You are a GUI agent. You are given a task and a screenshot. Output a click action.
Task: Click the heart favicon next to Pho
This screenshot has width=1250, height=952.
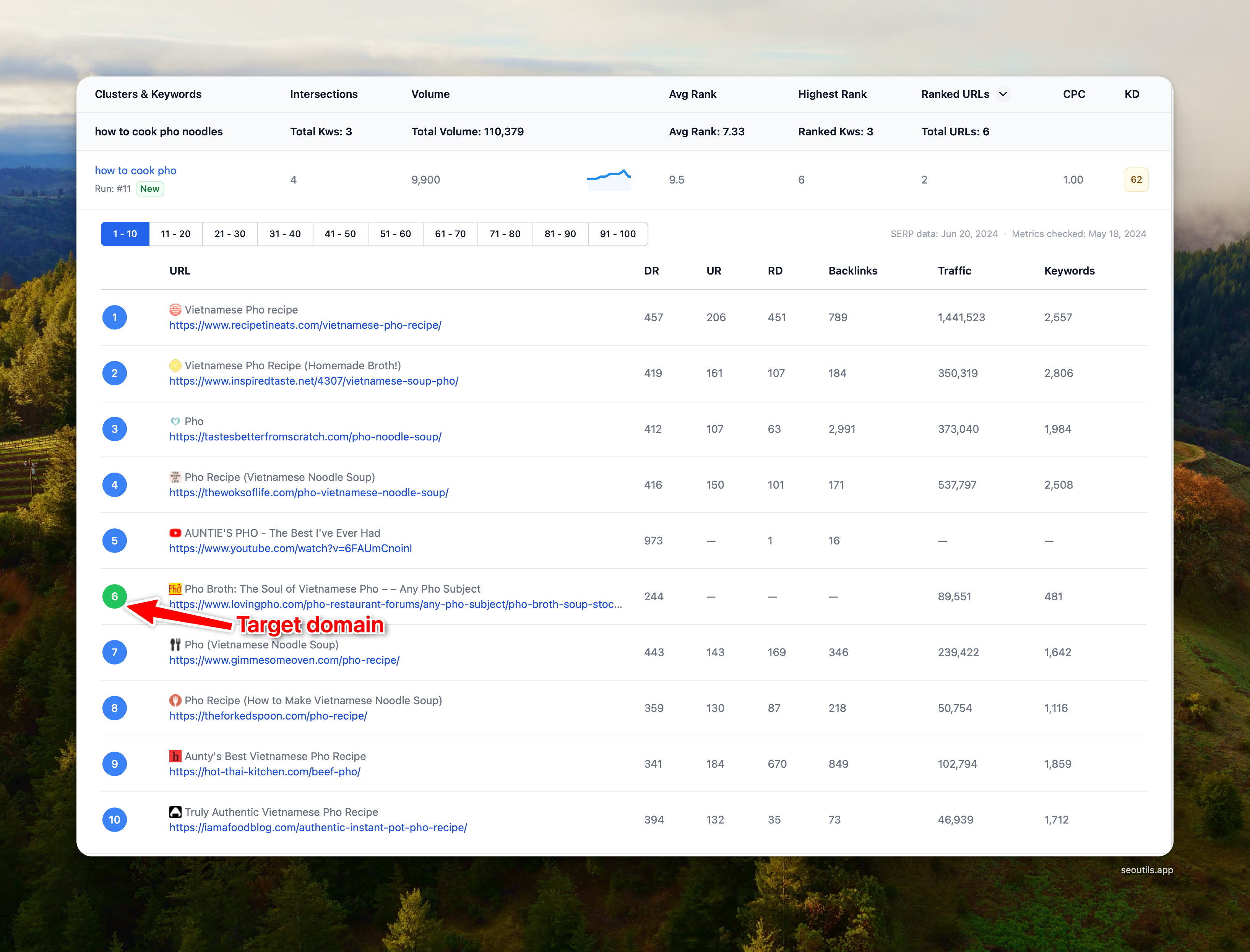point(175,421)
